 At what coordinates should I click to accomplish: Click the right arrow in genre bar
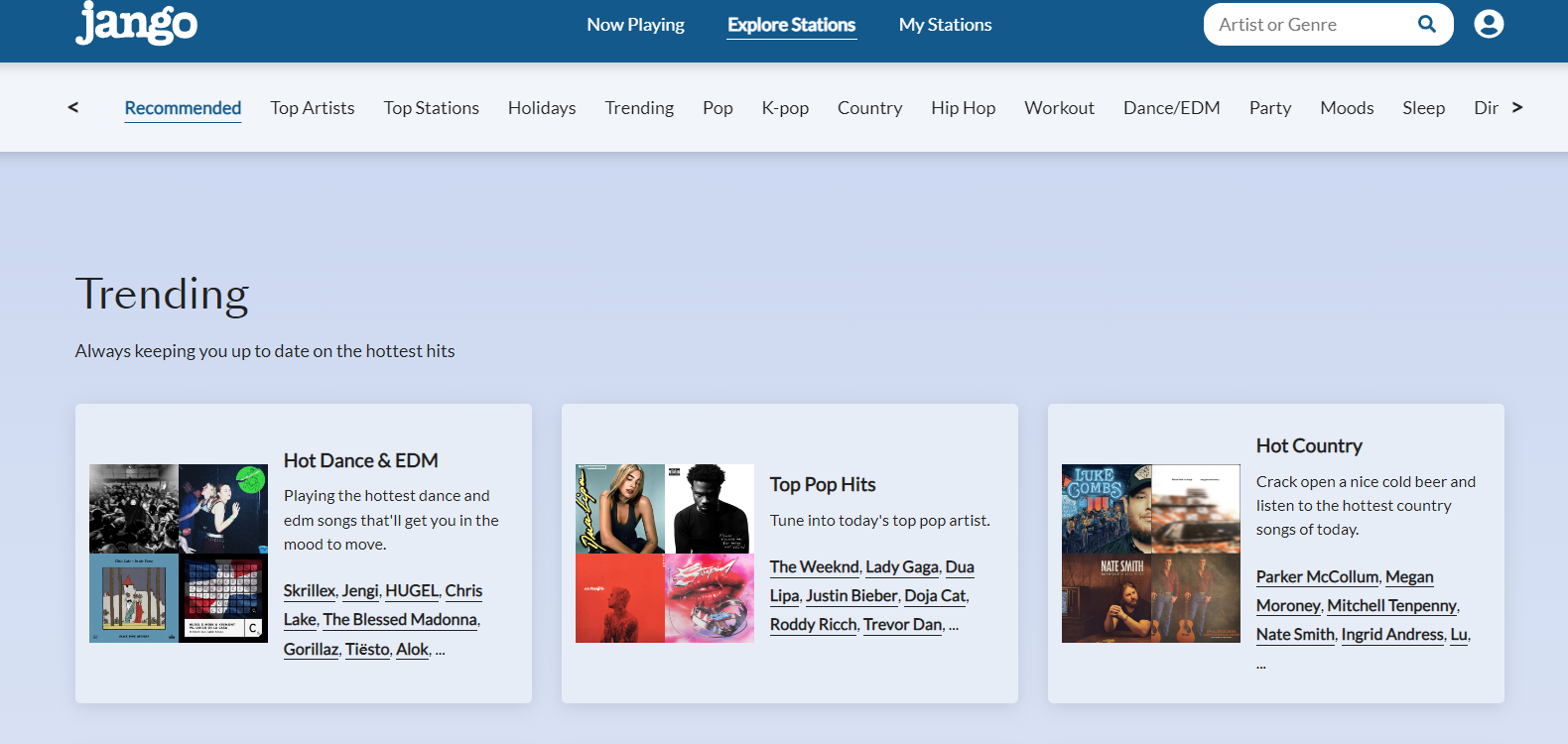[1516, 107]
